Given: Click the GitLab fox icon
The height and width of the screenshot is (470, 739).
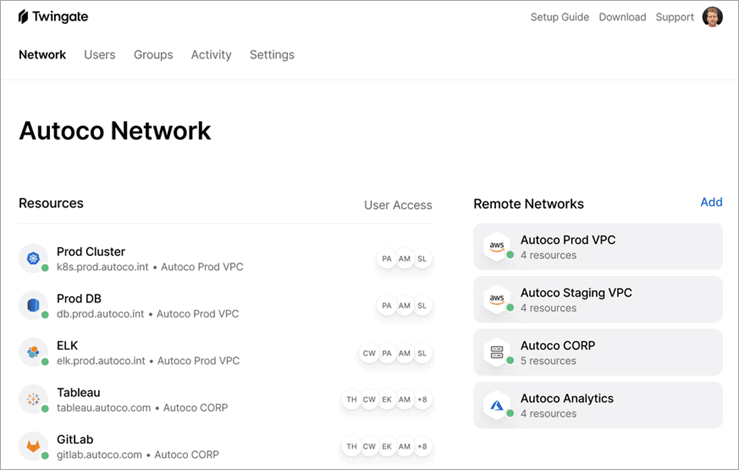Looking at the screenshot, I should pyautogui.click(x=33, y=446).
